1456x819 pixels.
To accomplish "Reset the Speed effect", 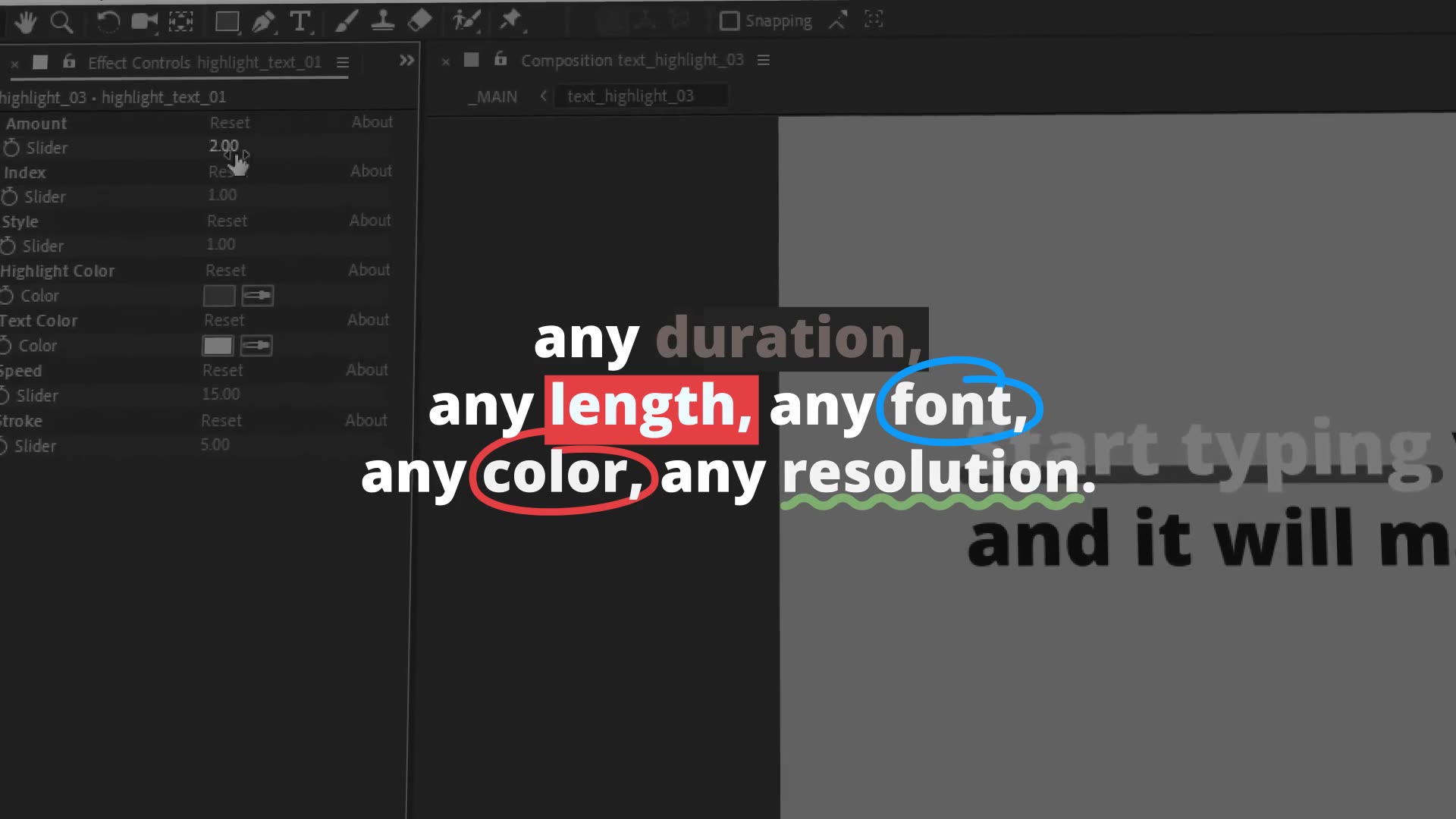I will point(223,370).
